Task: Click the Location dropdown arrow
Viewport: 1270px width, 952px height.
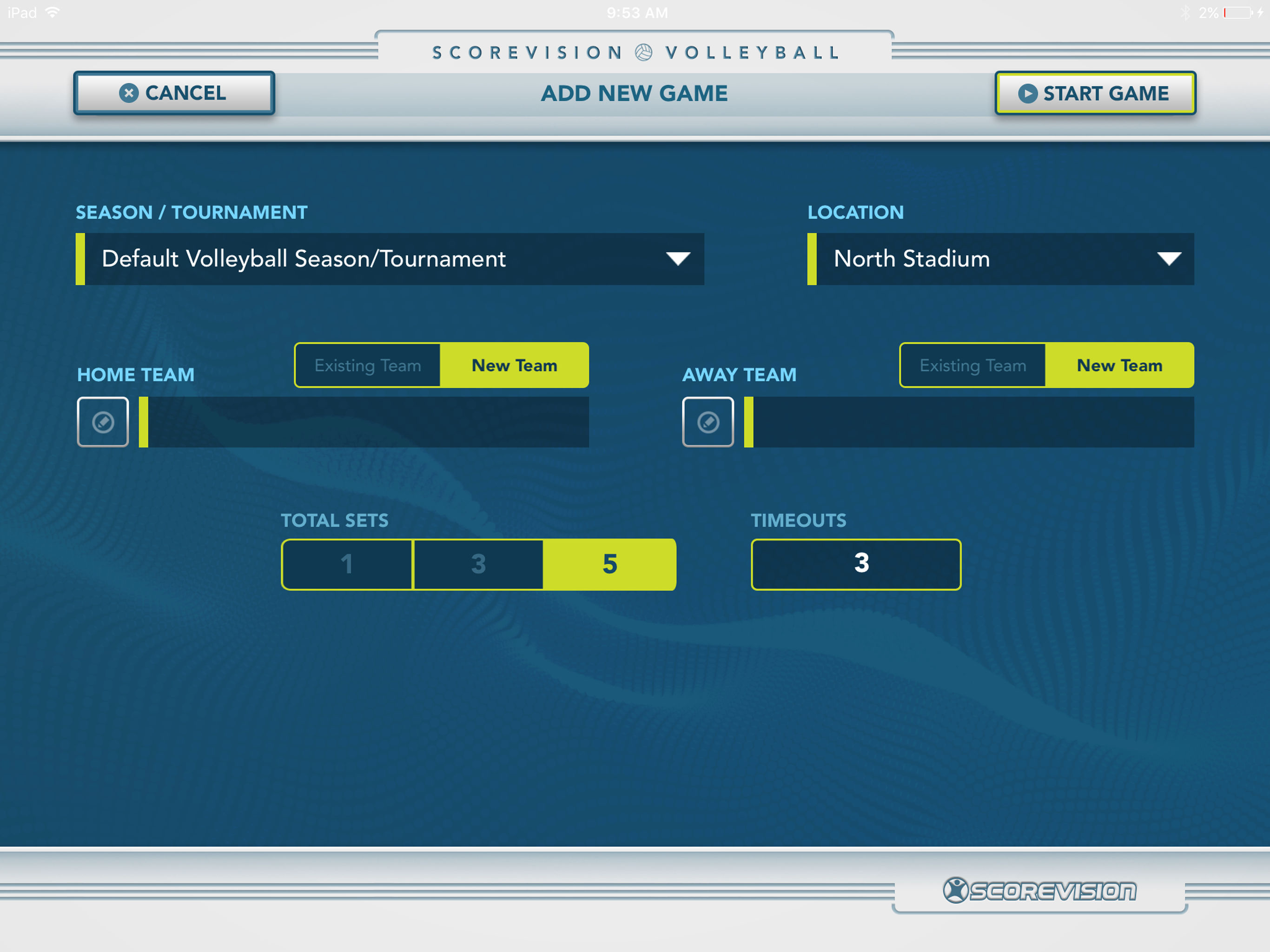Action: coord(1169,259)
